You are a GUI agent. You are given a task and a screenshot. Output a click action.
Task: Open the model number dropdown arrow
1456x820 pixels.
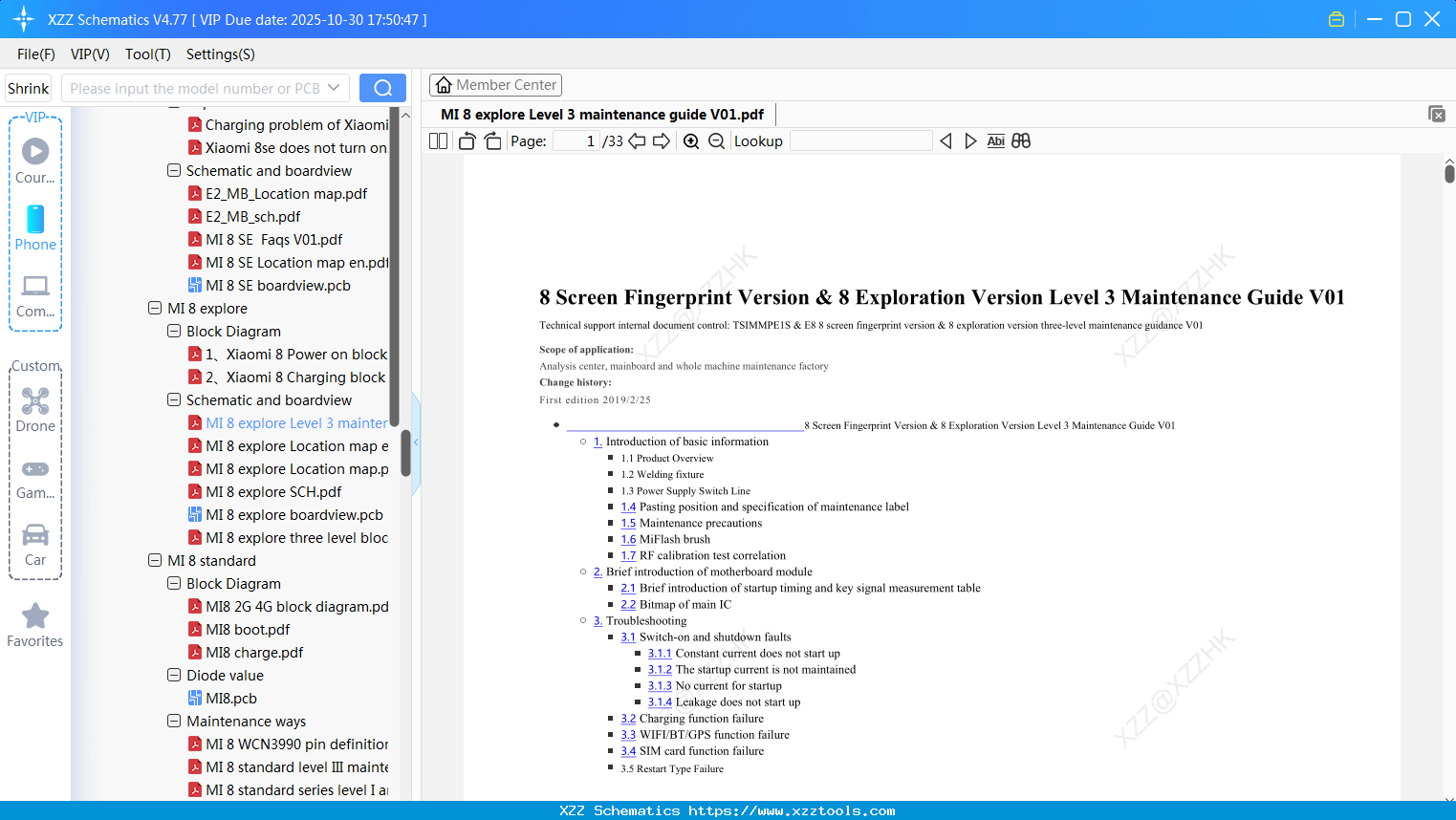point(334,88)
